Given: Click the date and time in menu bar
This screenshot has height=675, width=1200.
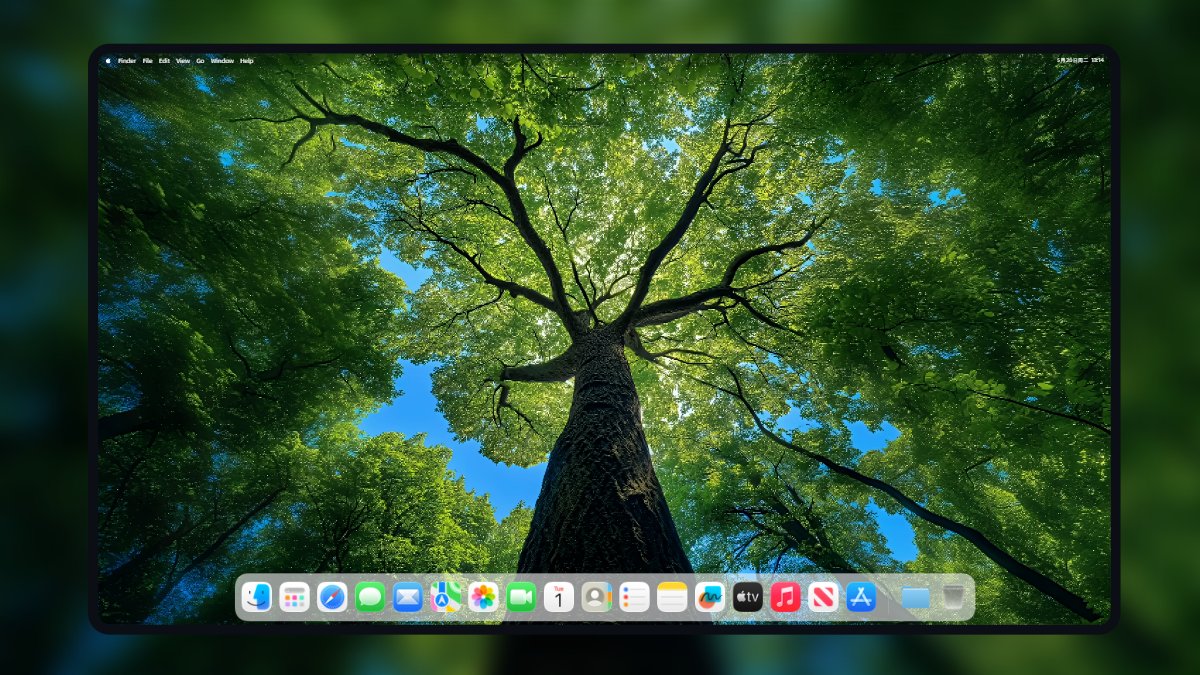Looking at the screenshot, I should click(1080, 61).
